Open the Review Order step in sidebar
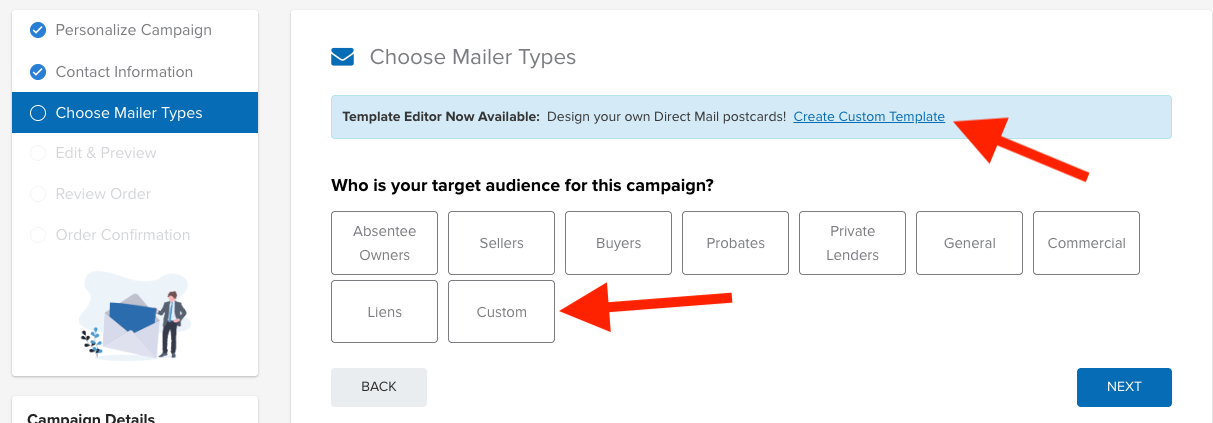 coord(103,194)
